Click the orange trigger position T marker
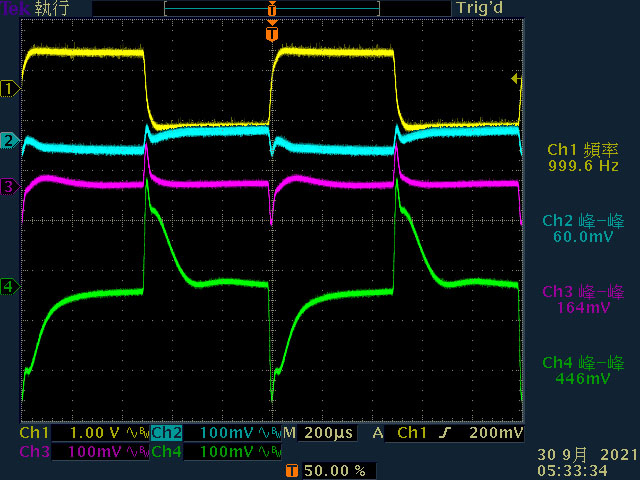The height and width of the screenshot is (480, 640). [x=272, y=33]
